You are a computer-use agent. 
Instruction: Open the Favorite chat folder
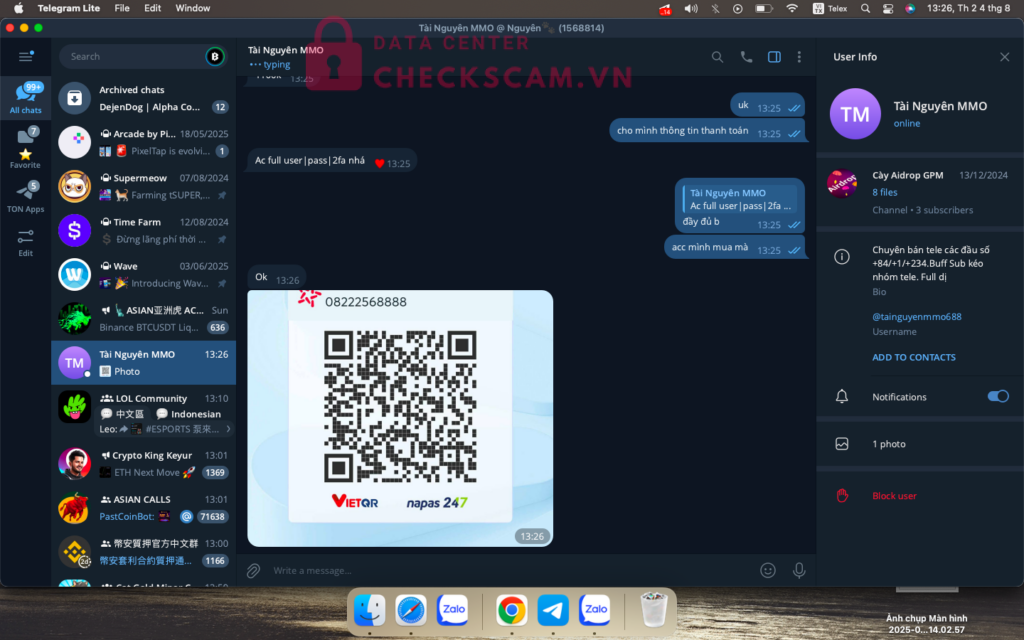tap(25, 148)
